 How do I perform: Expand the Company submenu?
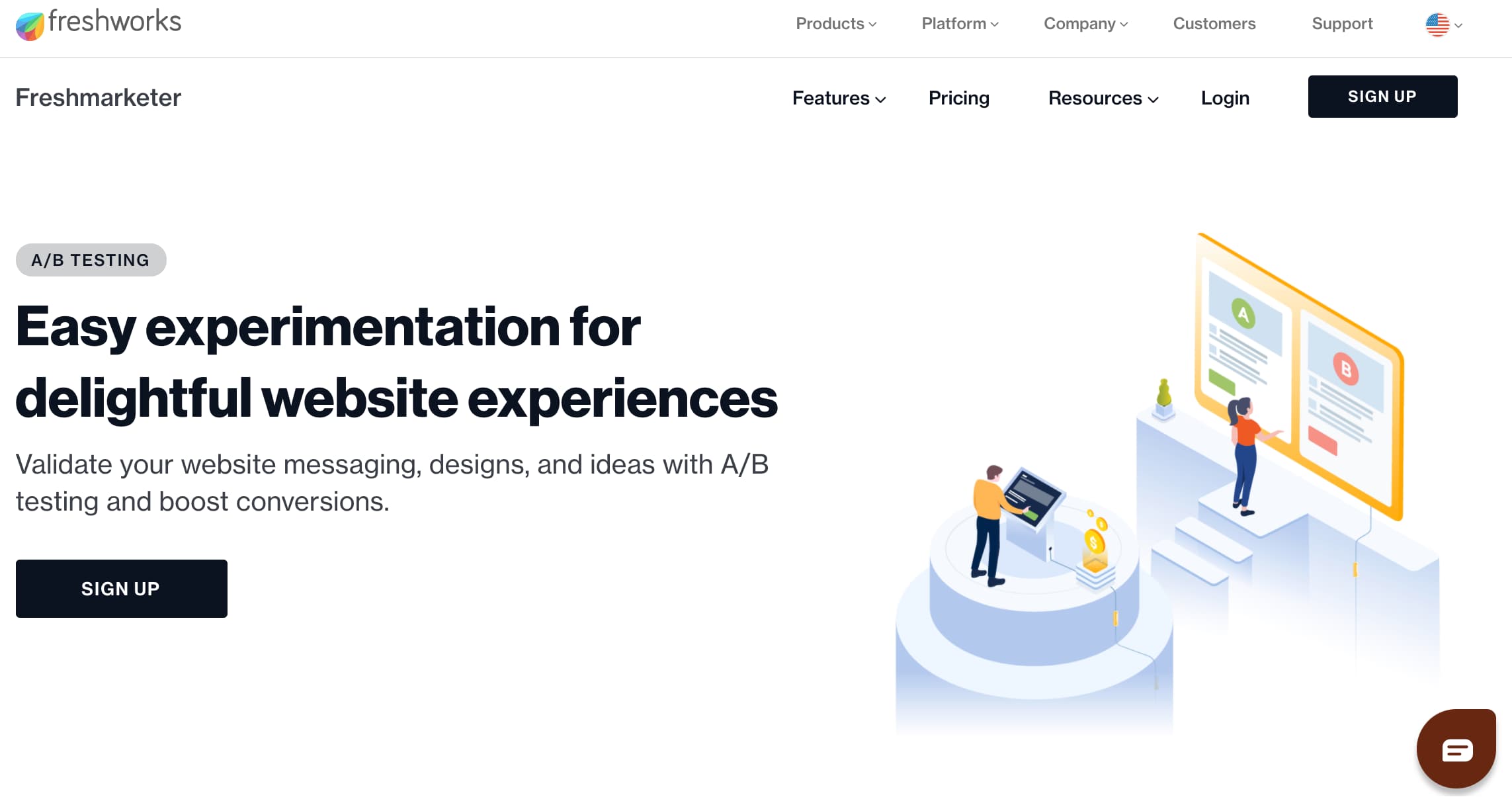(1085, 23)
